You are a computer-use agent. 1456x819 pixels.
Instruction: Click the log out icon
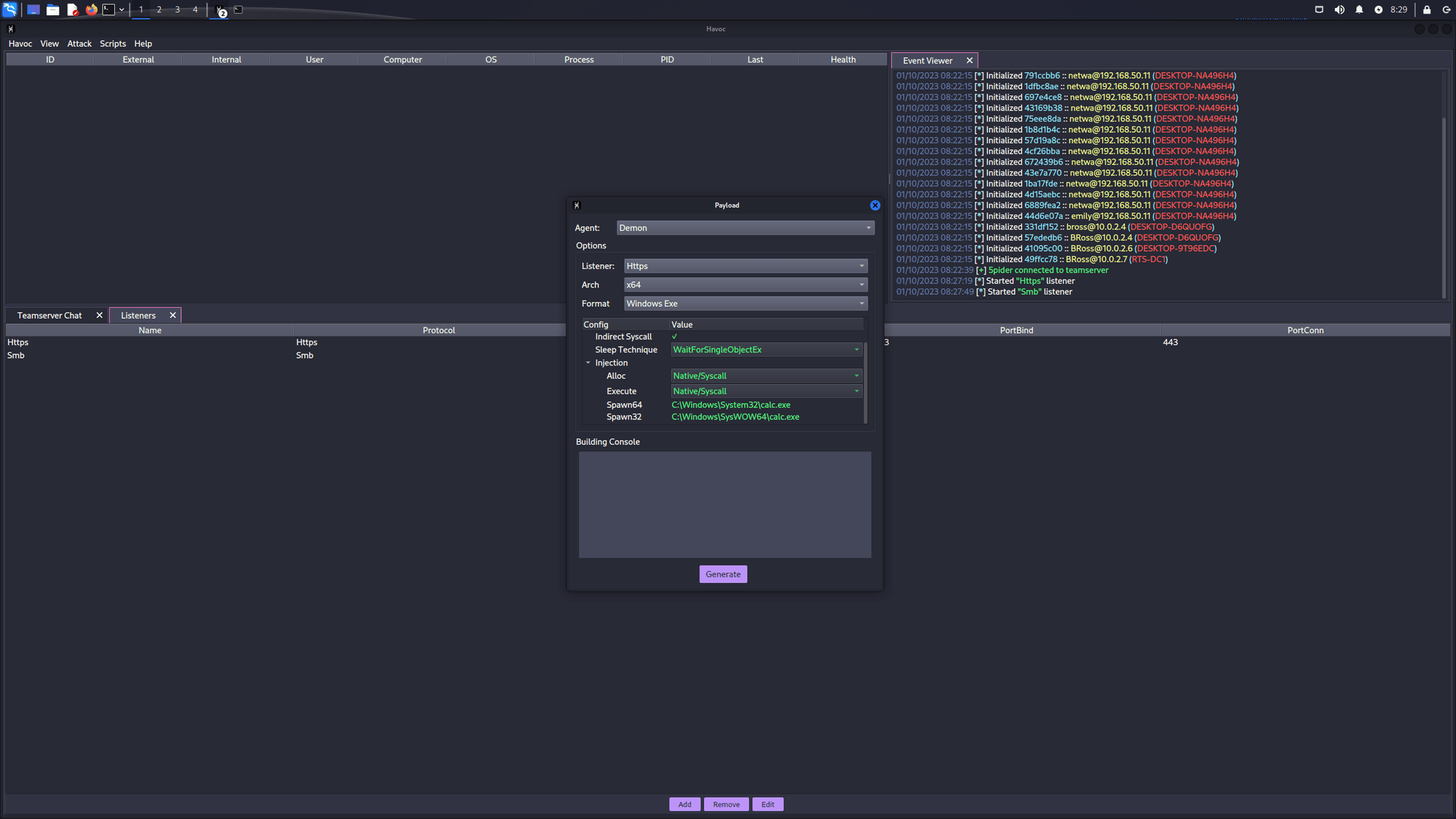[x=1446, y=9]
